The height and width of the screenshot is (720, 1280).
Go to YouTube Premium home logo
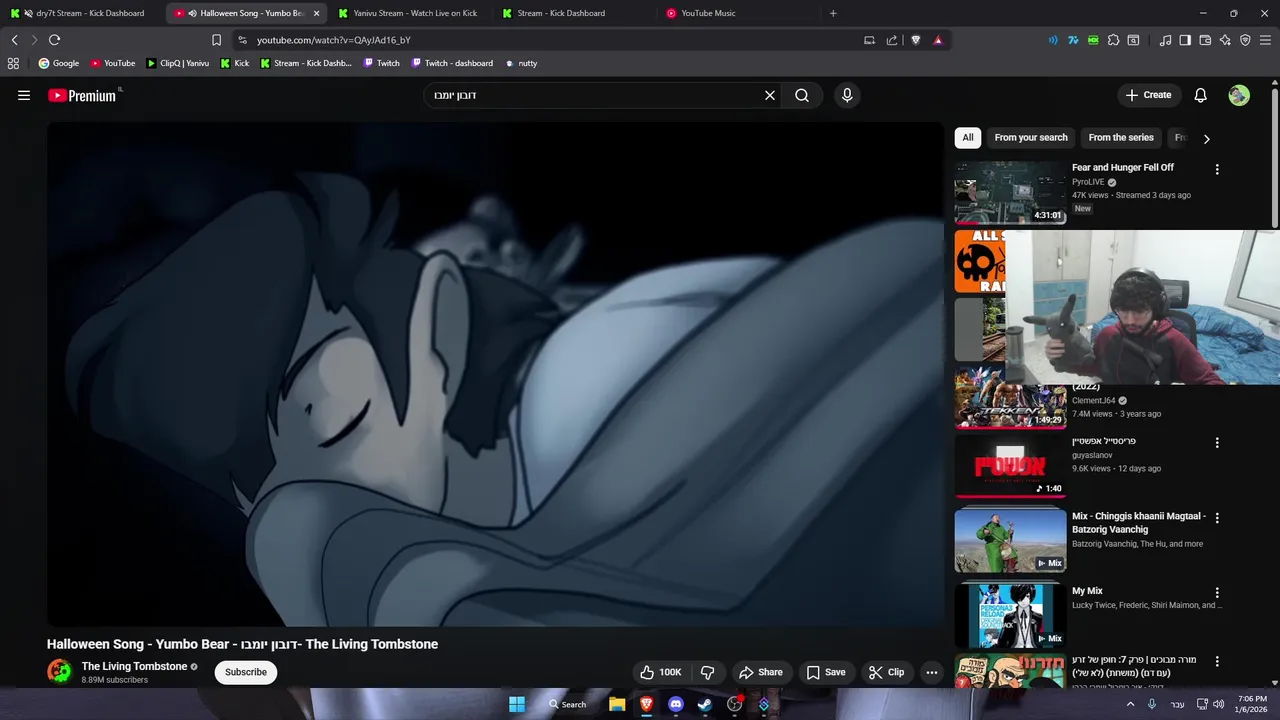(84, 95)
